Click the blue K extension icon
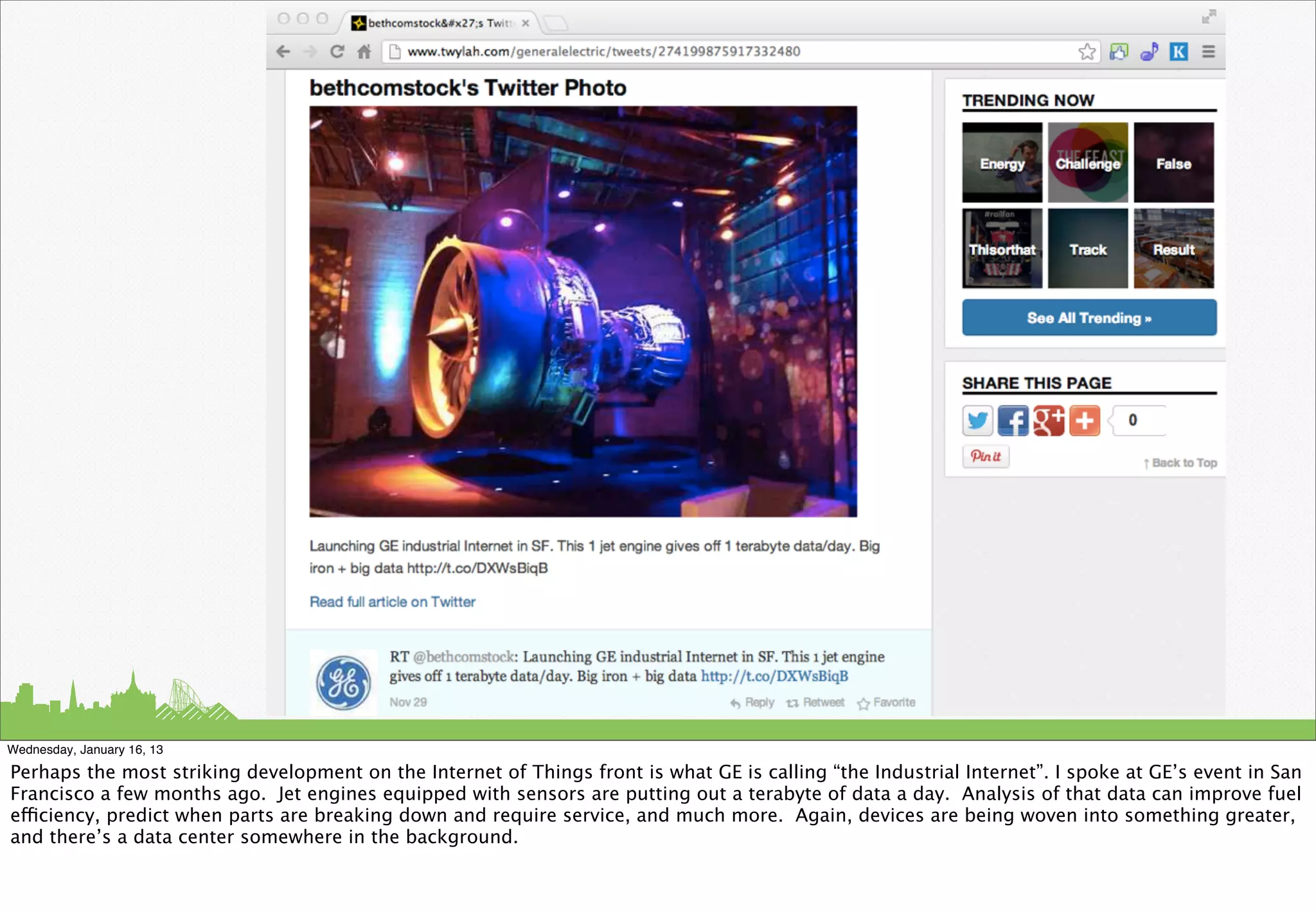 (1178, 51)
